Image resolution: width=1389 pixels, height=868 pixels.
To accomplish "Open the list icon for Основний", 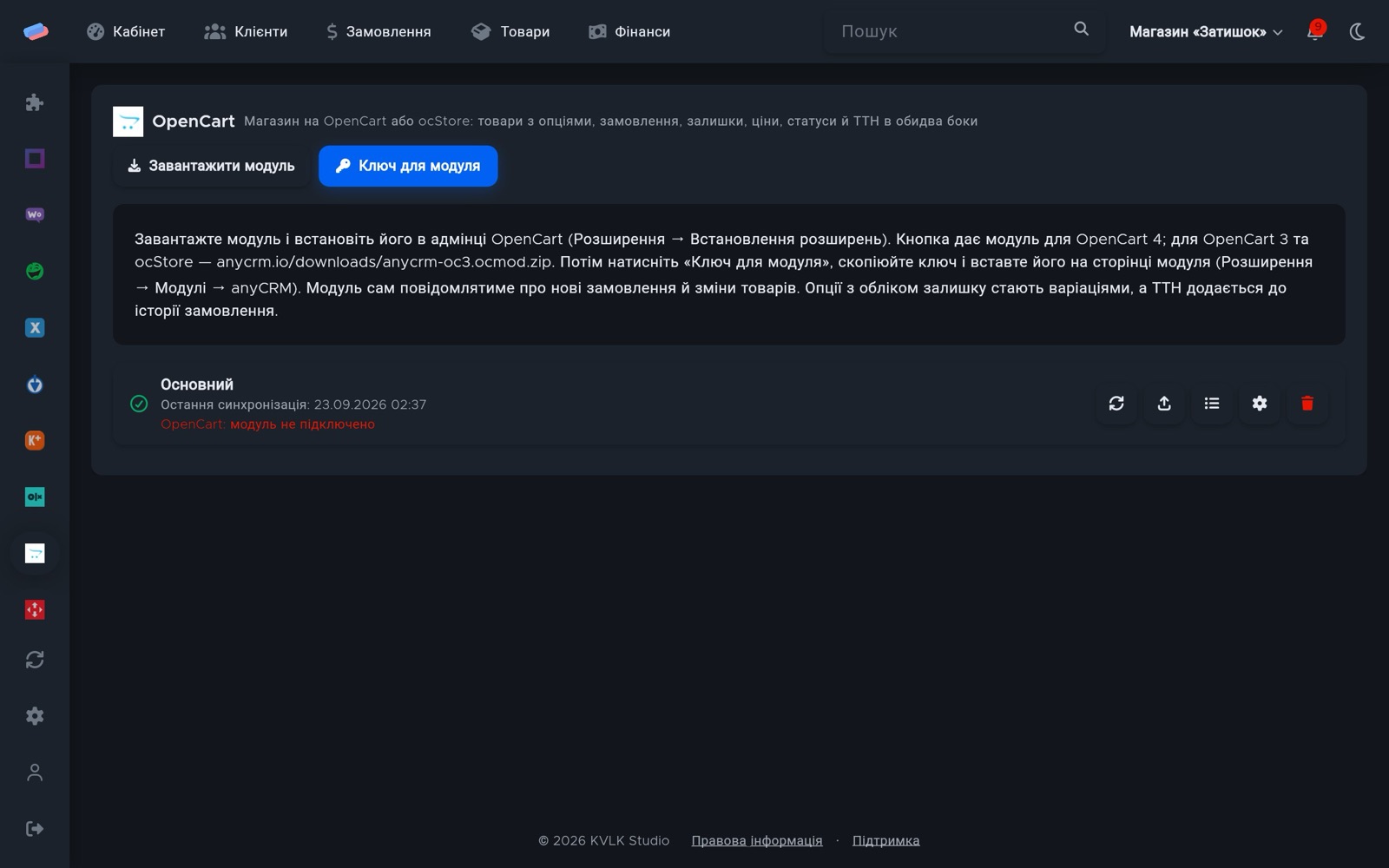I will click(x=1212, y=404).
